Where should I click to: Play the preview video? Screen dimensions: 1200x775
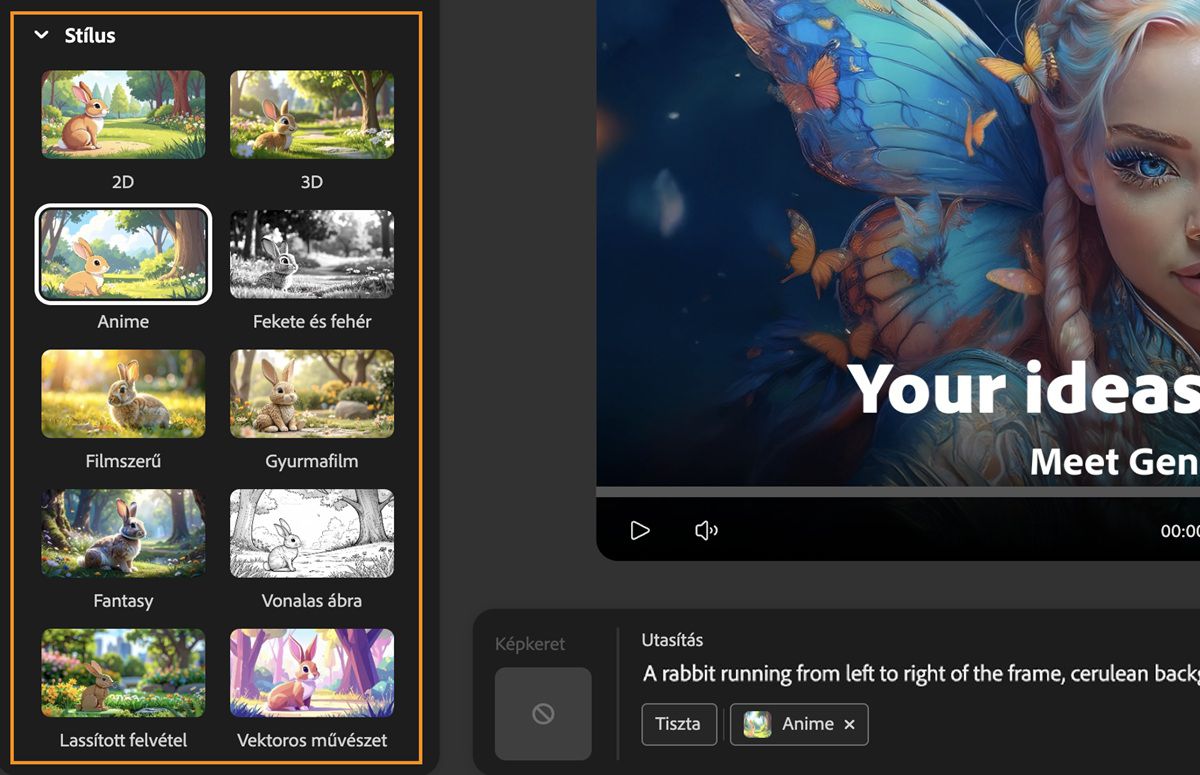(640, 530)
